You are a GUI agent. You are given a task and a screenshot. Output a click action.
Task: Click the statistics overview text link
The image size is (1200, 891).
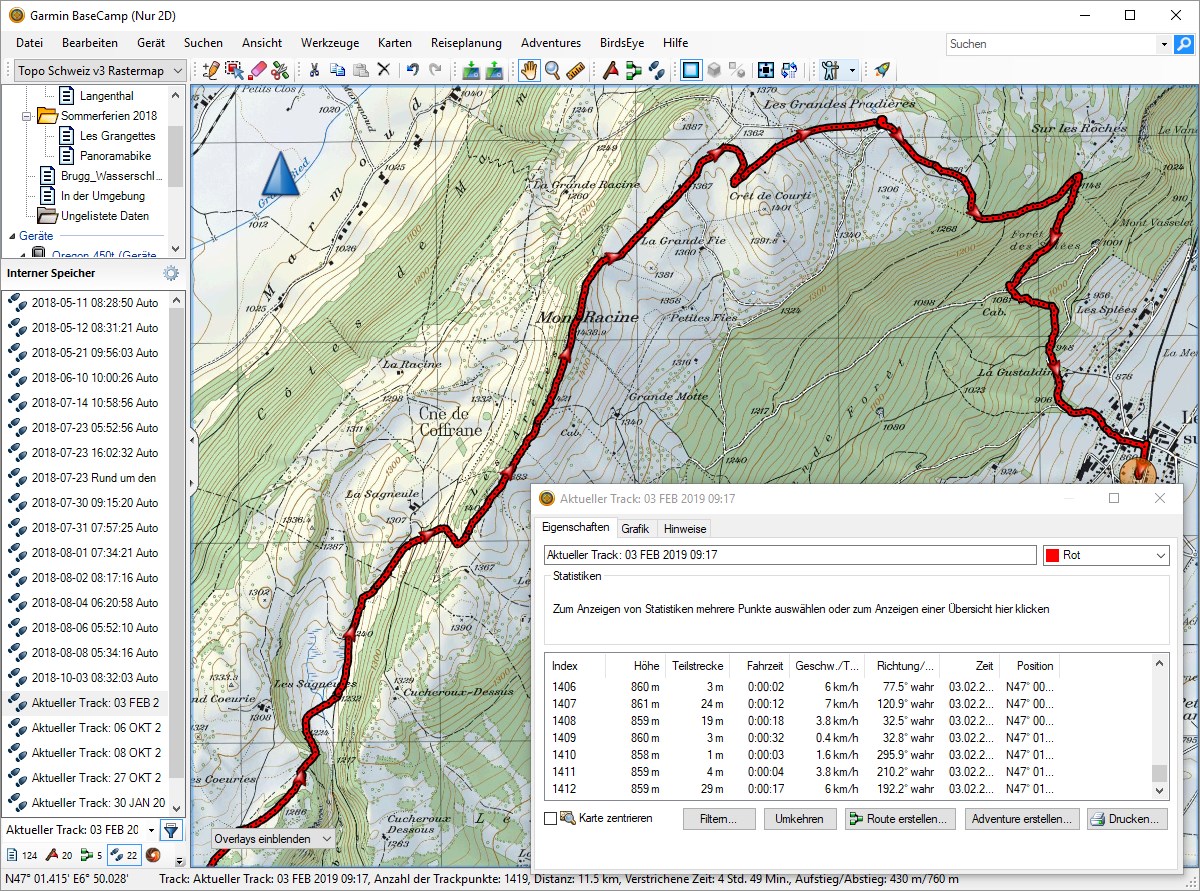(x=801, y=609)
